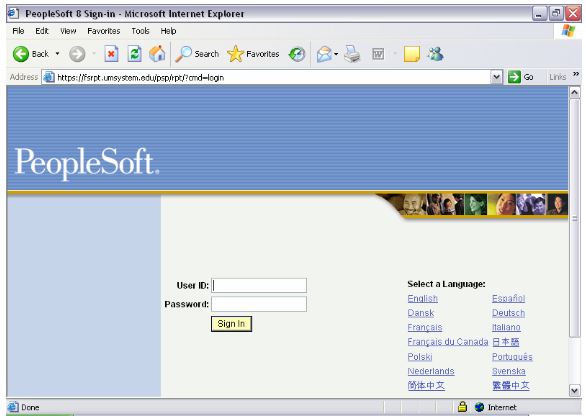Select Traditional Chinese 繁體中文 link
Image resolution: width=586 pixels, height=416 pixels.
tap(511, 385)
